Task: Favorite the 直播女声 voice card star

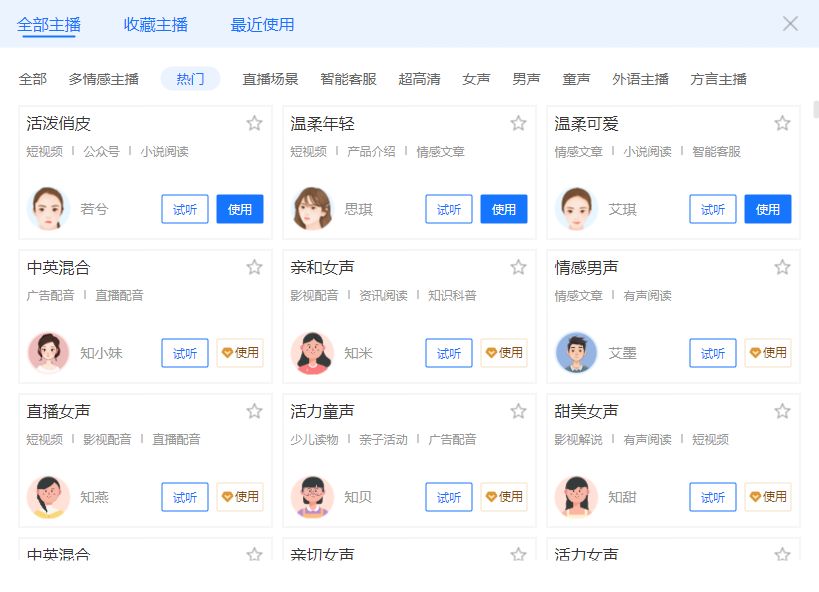Action: (254, 411)
